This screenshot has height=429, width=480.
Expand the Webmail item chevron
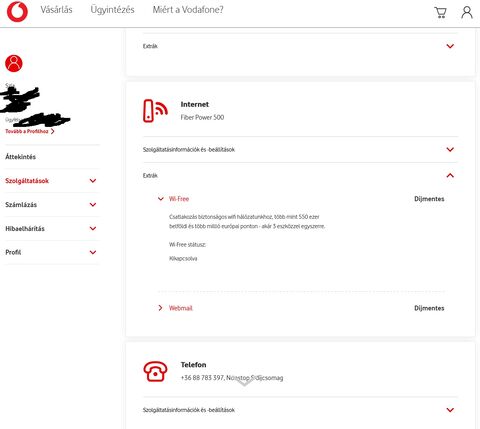(160, 308)
